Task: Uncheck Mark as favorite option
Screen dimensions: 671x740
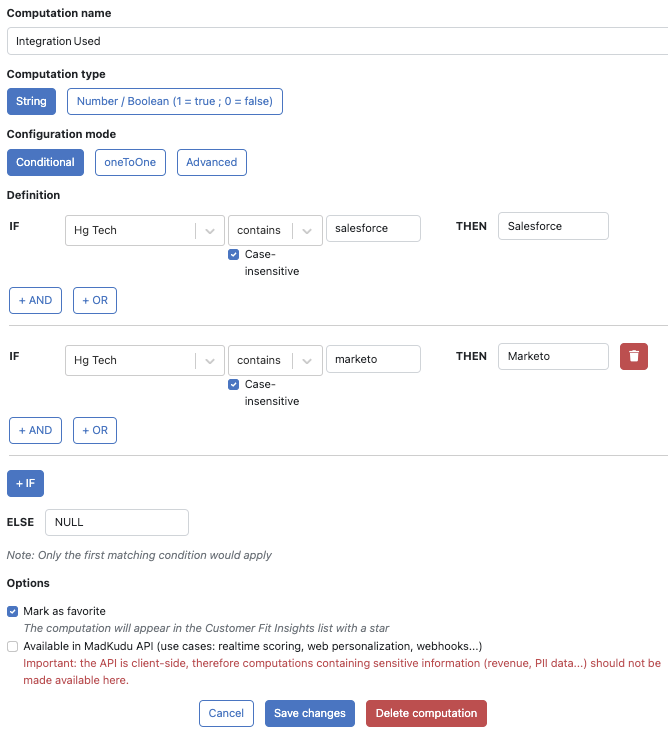Action: tap(12, 612)
